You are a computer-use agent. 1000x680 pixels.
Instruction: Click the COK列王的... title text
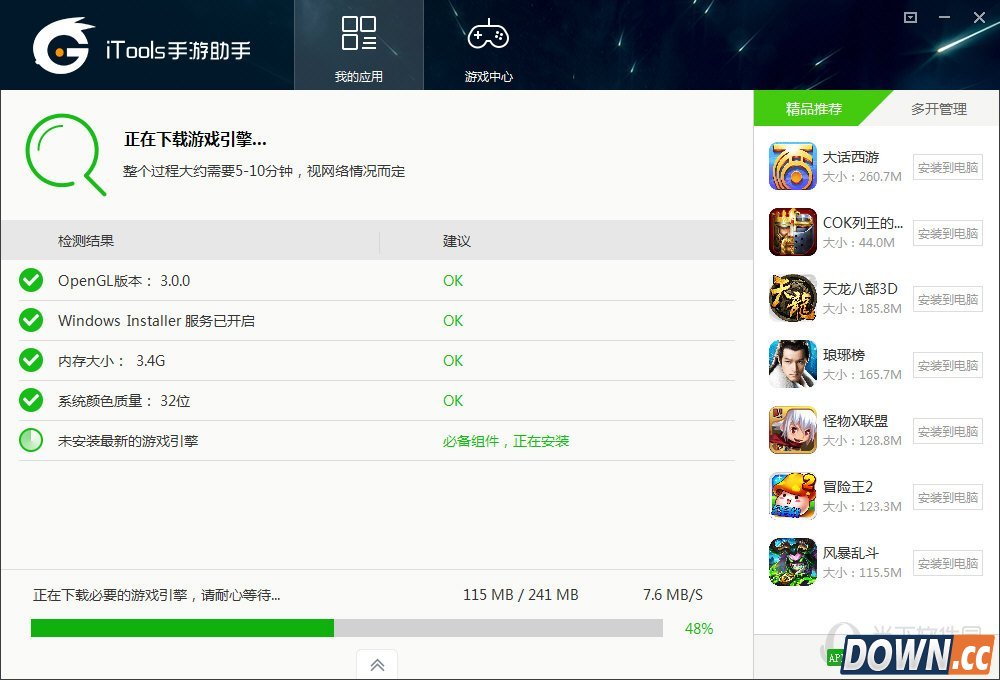pyautogui.click(x=863, y=223)
